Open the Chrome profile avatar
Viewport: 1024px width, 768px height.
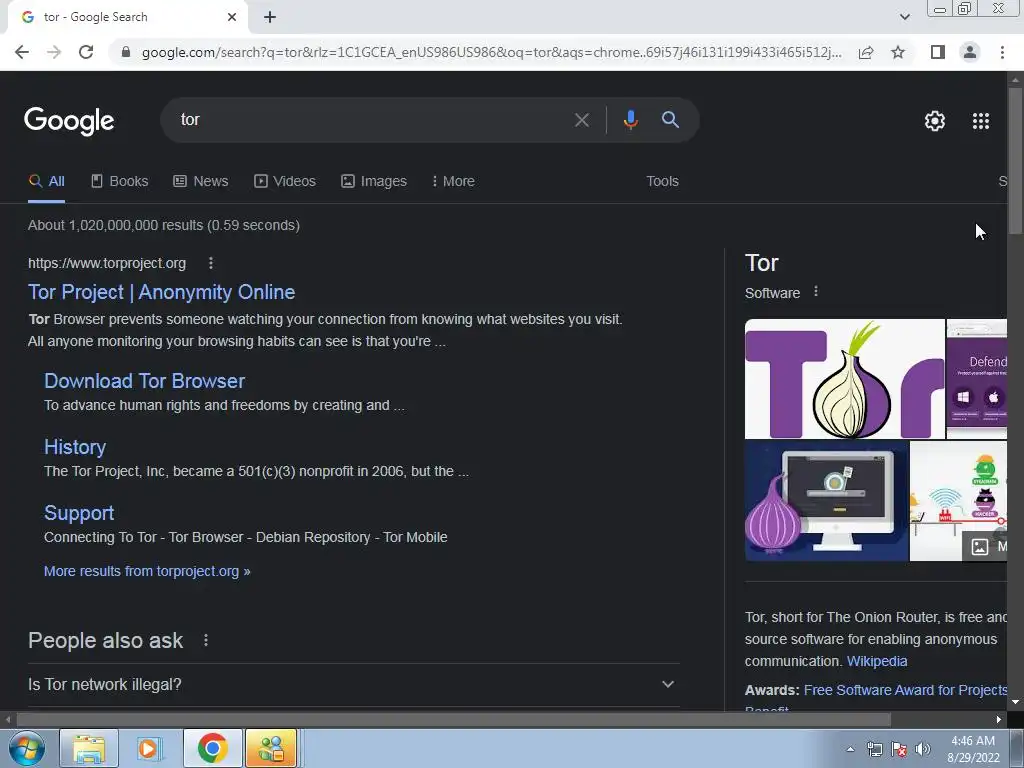(970, 52)
